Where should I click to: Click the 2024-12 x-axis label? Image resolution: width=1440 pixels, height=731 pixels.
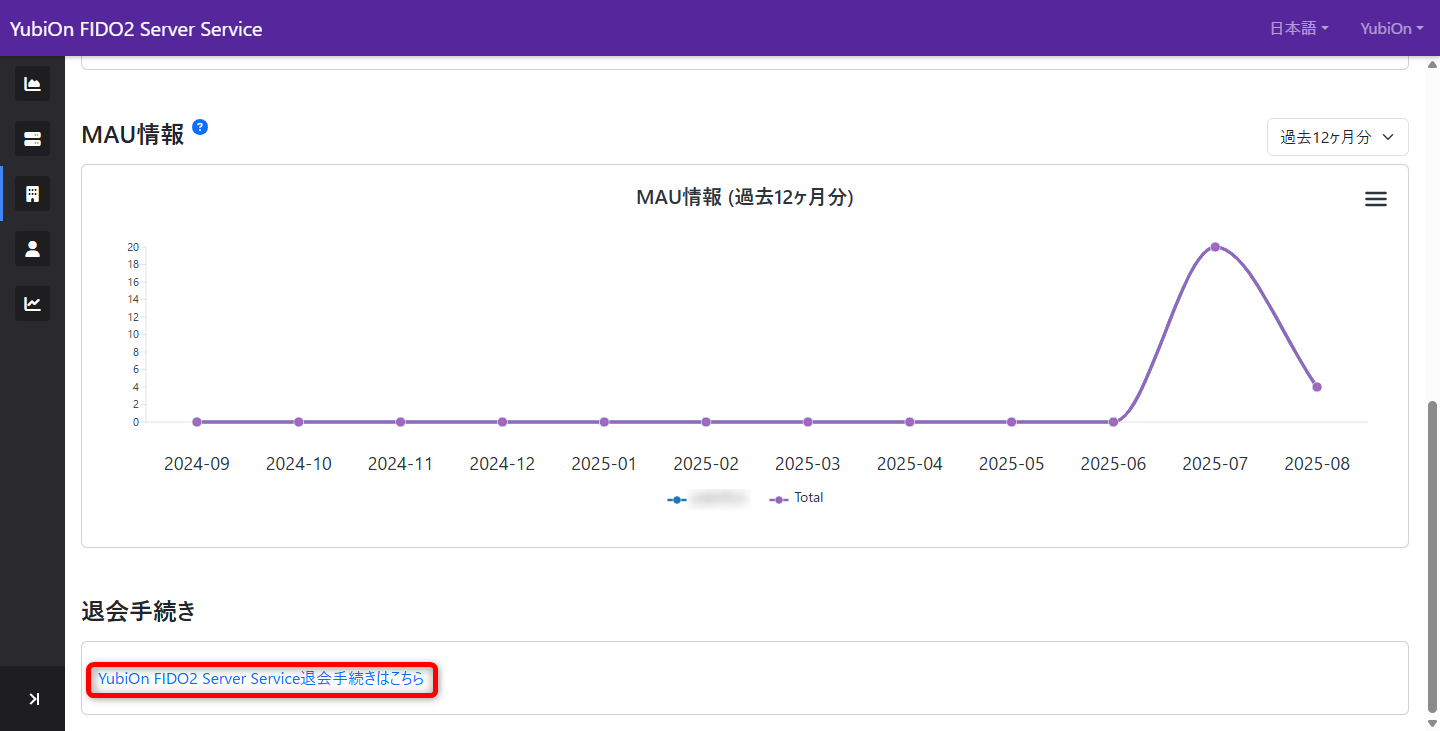coord(502,465)
